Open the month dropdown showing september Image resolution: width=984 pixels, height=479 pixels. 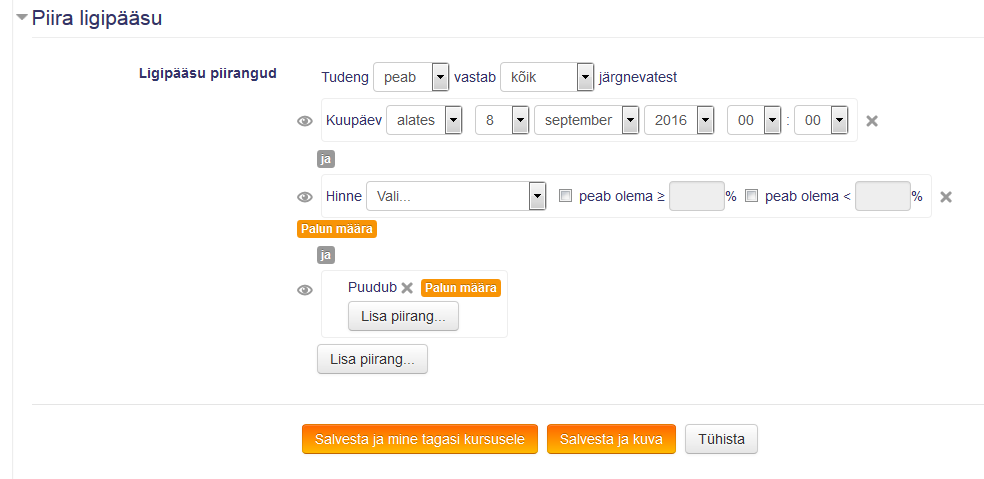click(x=586, y=120)
